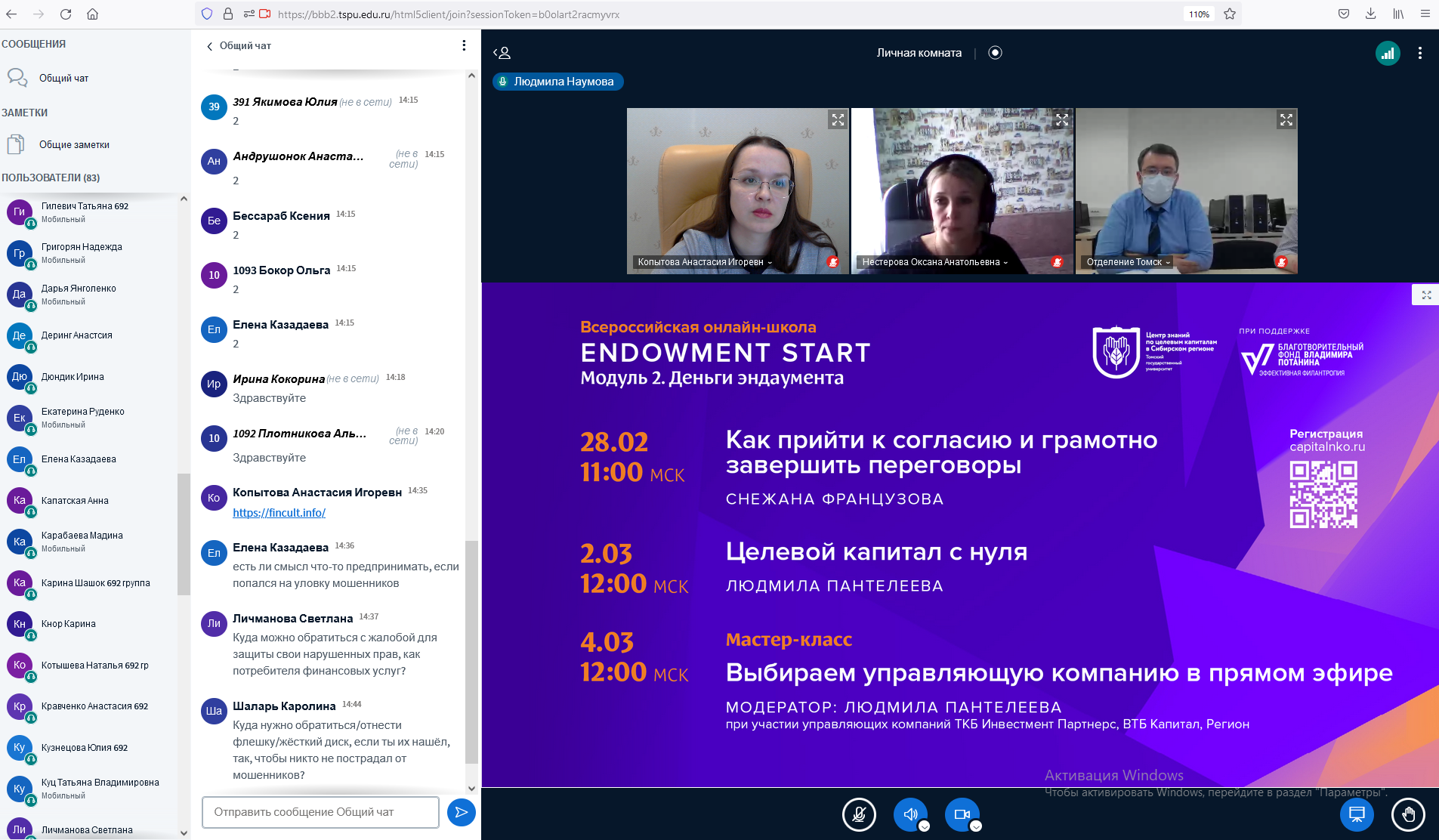The width and height of the screenshot is (1439, 840).
Task: Open dropdown next to Нестерова Оксана Анатольевна name
Action: [1005, 263]
